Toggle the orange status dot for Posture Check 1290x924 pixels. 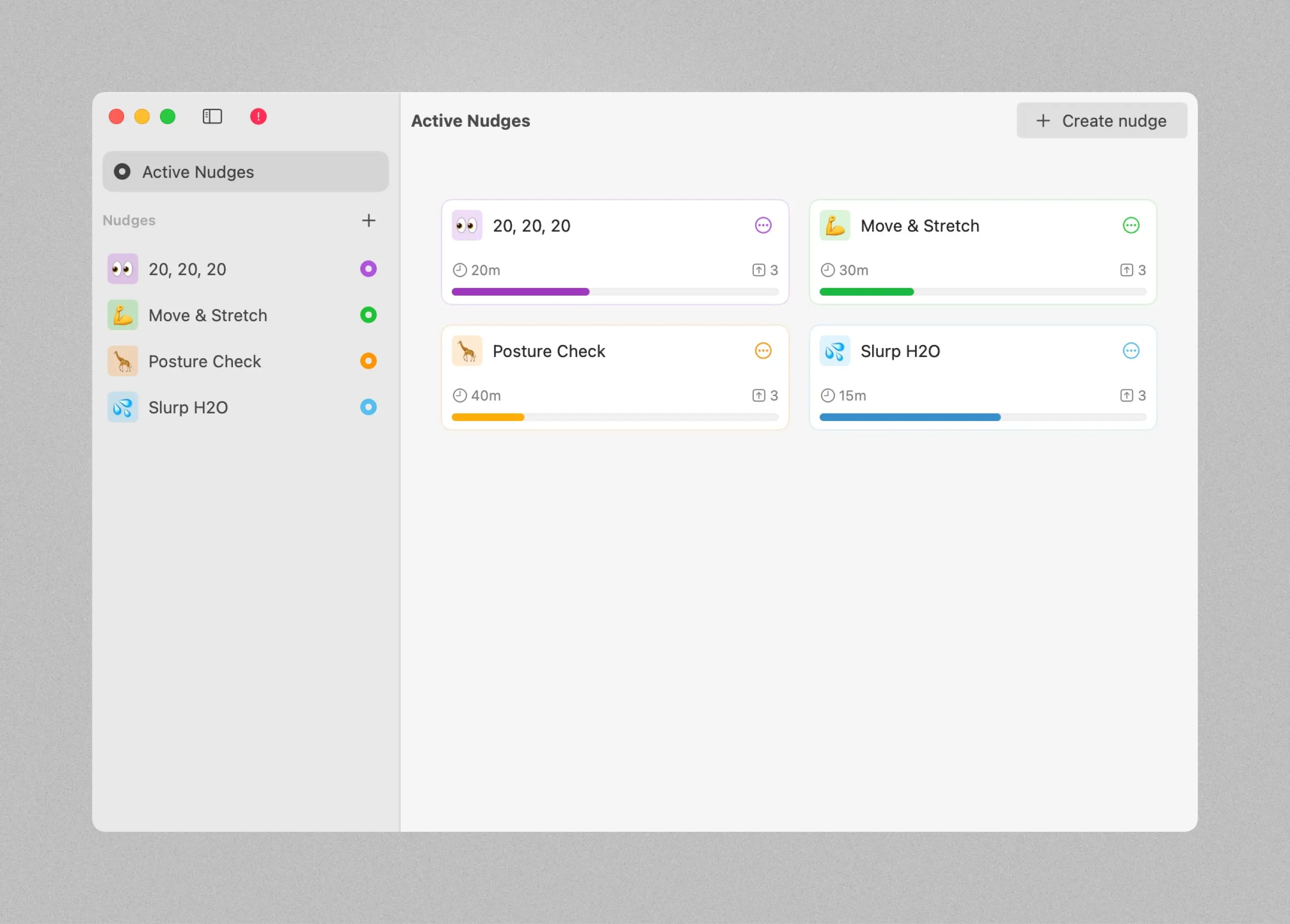coord(369,361)
